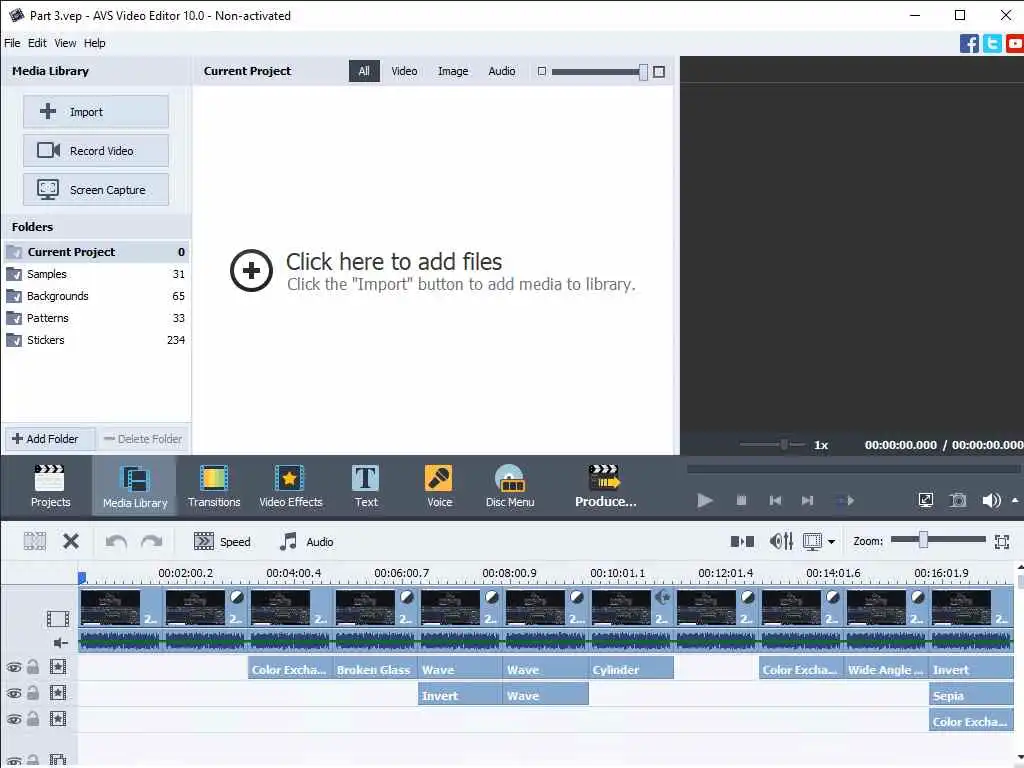Open the Text tool
This screenshot has width=1024, height=768.
click(366, 486)
